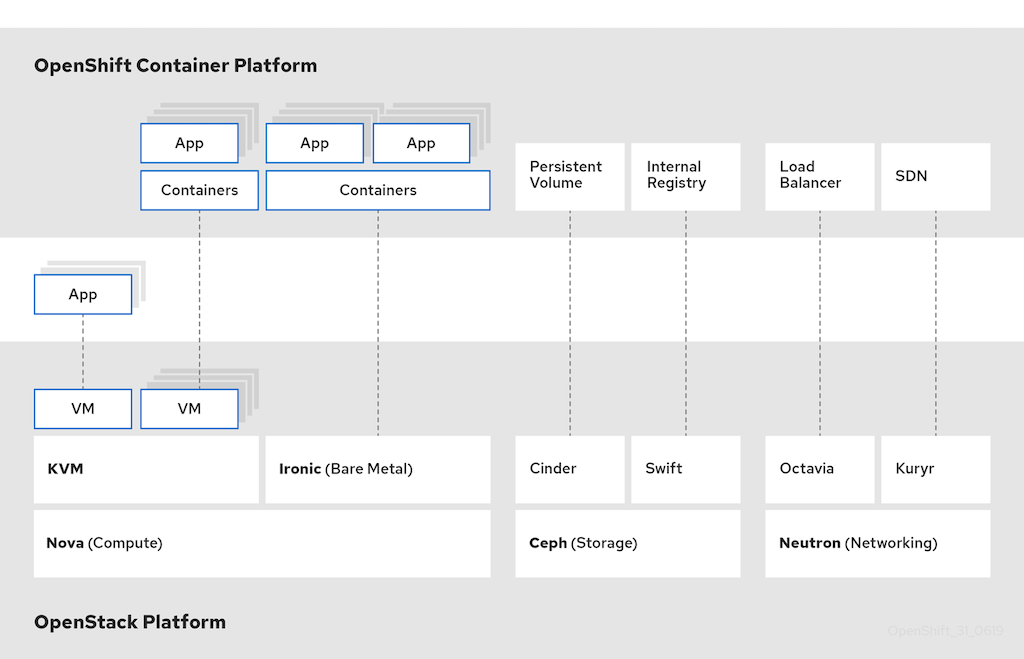The image size is (1024, 659).
Task: Click the OpenStack Platform heading
Action: coord(130,622)
